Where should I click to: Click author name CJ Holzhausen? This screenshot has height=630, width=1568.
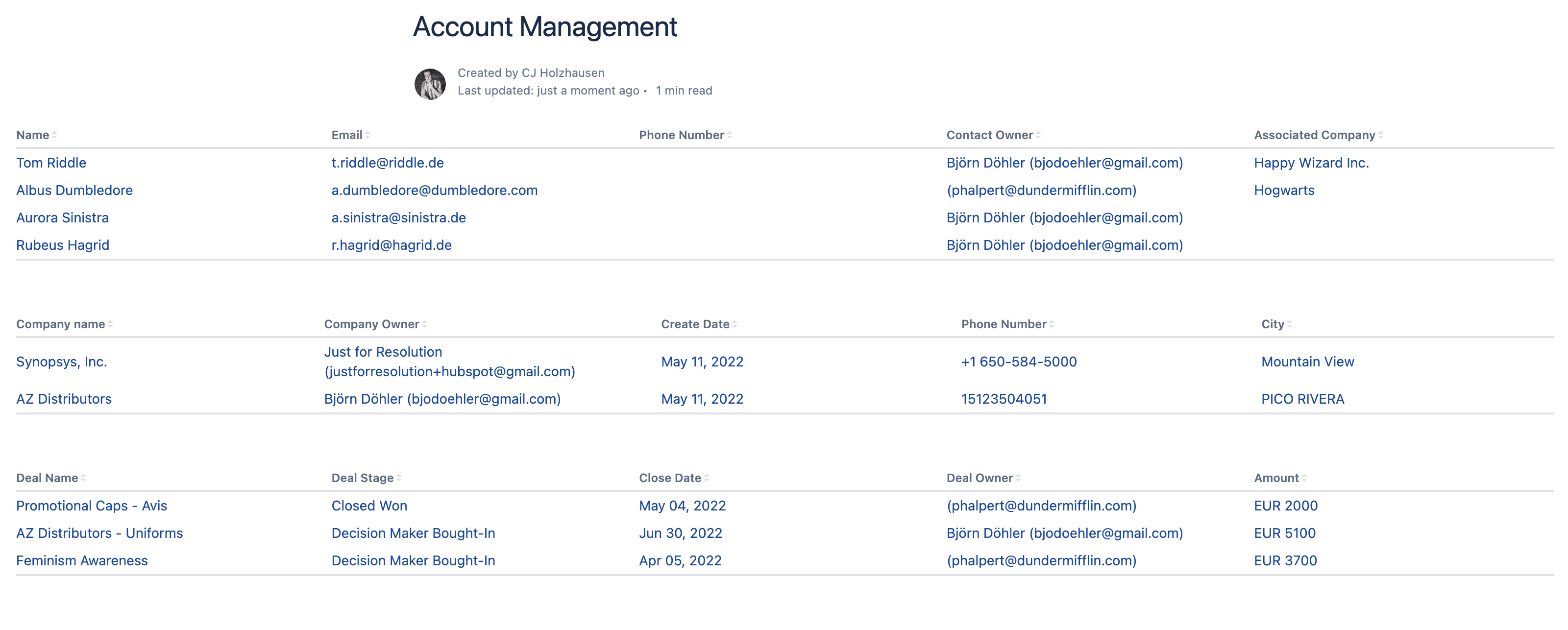pyautogui.click(x=563, y=73)
